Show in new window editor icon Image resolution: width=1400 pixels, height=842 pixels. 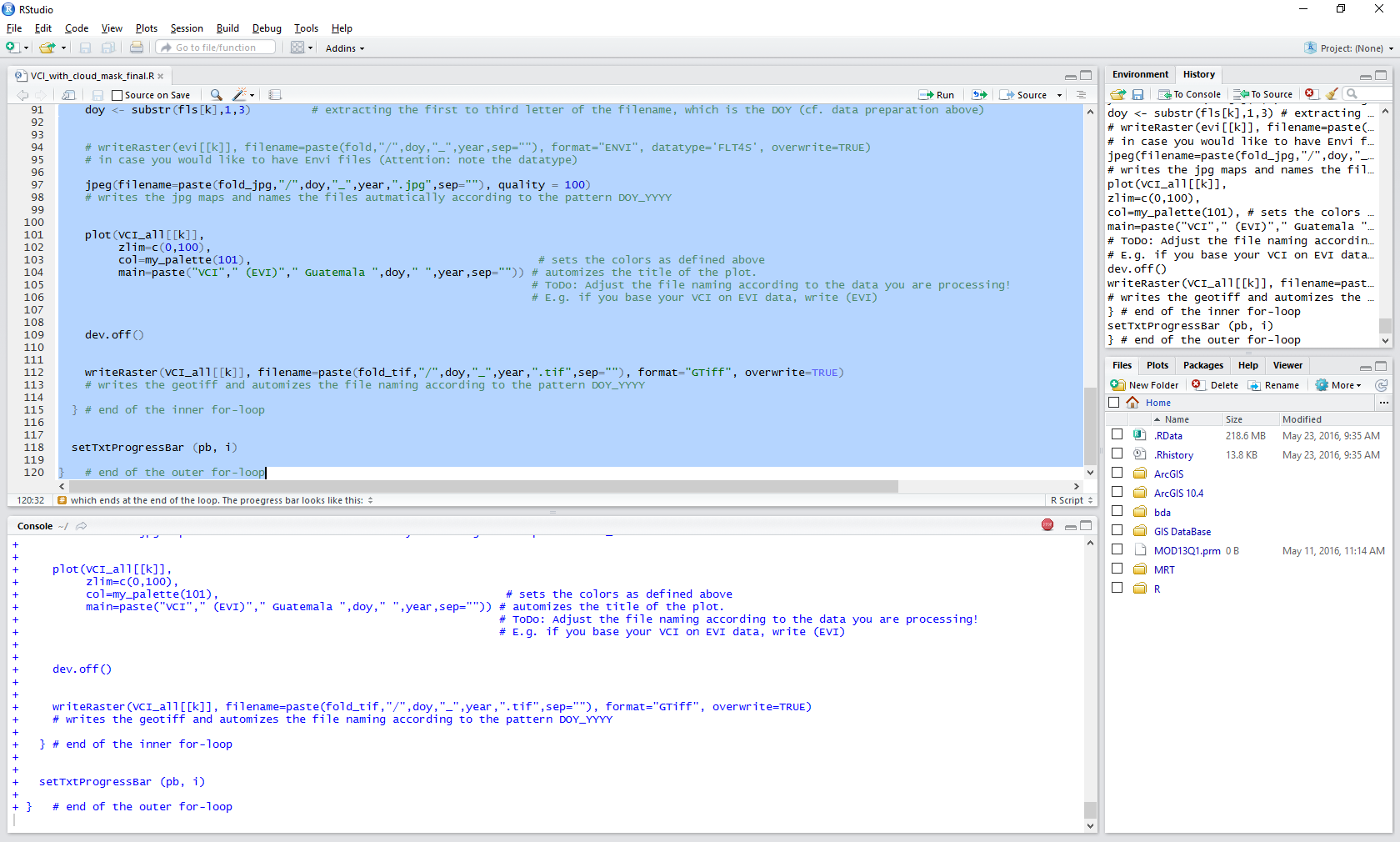click(x=69, y=95)
